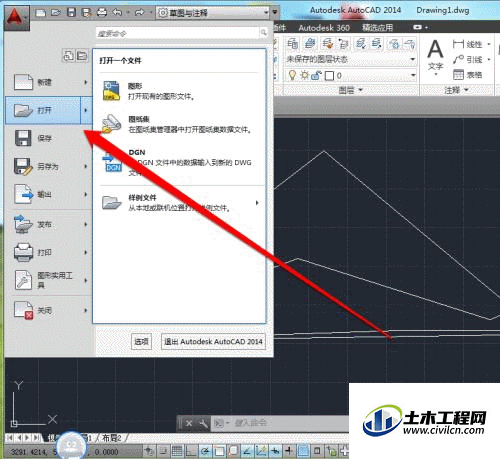
Task: Click the New drawing icon in quick access toolbar
Action: point(41,13)
